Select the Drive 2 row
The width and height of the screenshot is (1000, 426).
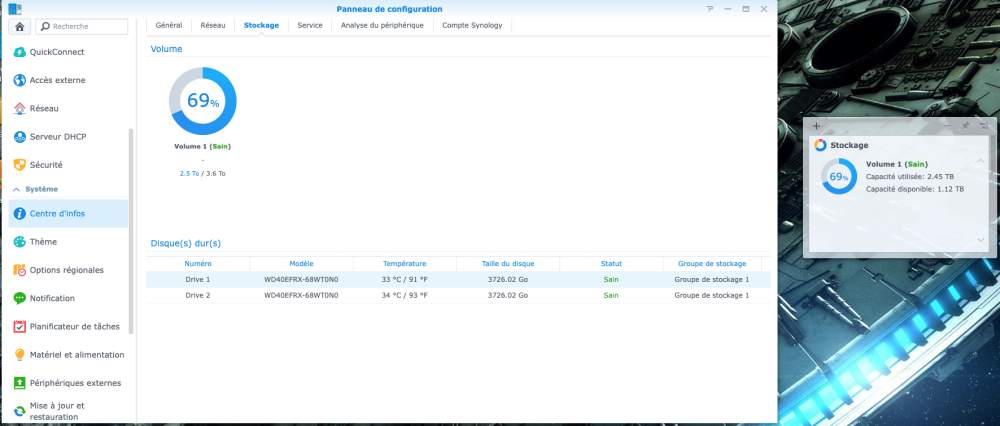[458, 295]
